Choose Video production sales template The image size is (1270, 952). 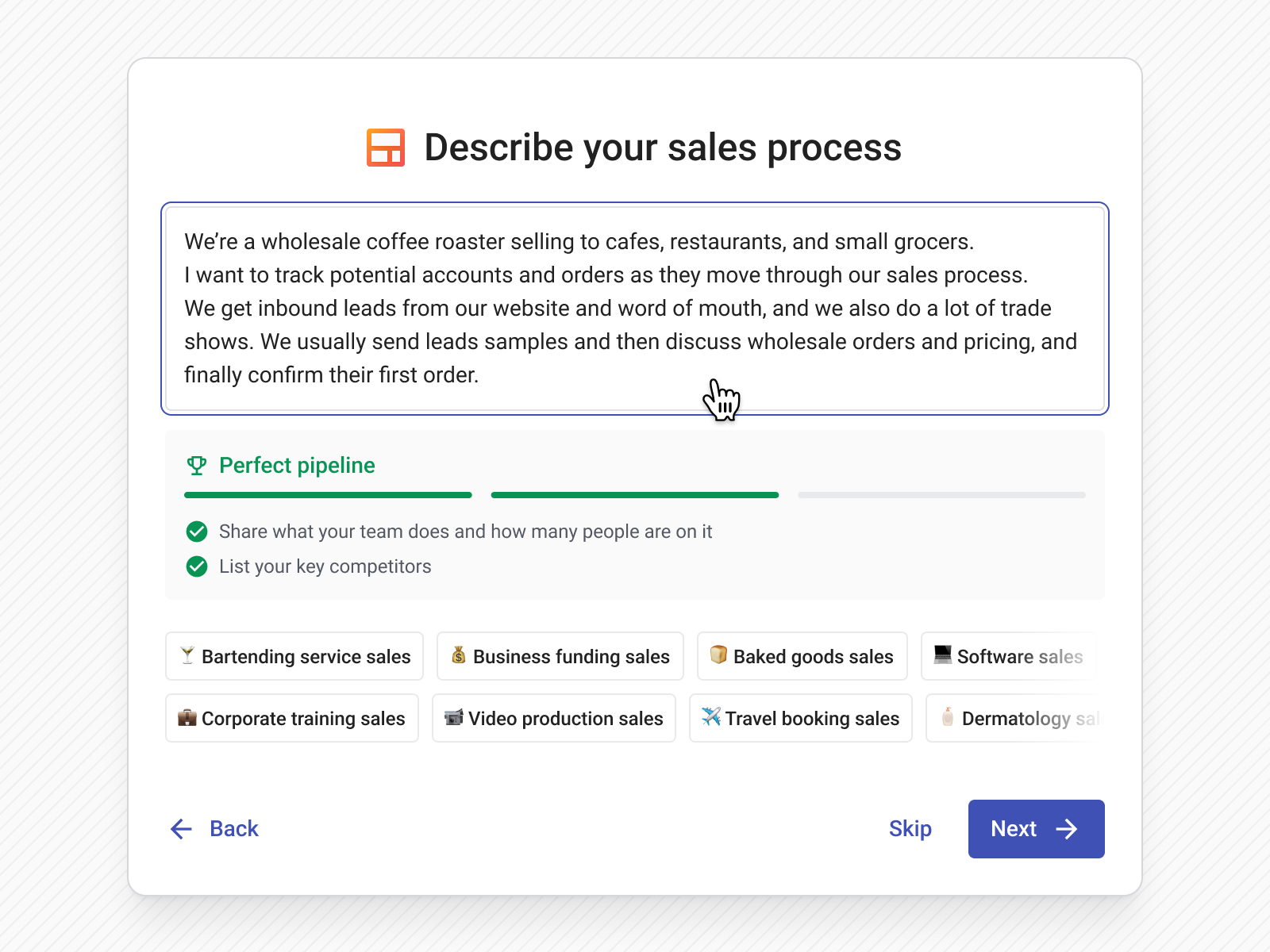[x=554, y=719]
